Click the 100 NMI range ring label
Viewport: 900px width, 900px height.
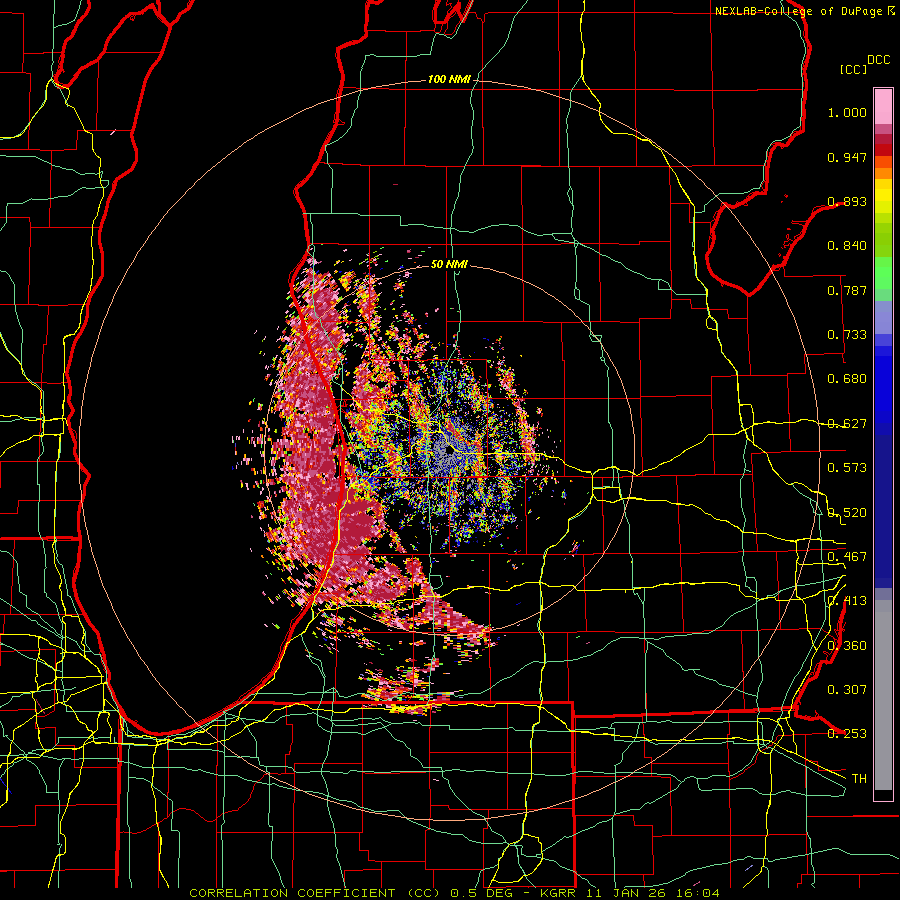click(x=449, y=79)
